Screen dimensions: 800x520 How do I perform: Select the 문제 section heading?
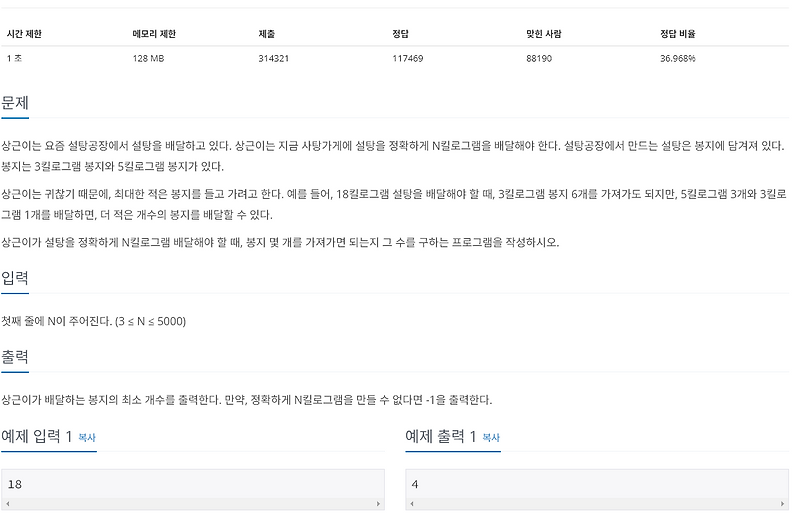[15, 103]
